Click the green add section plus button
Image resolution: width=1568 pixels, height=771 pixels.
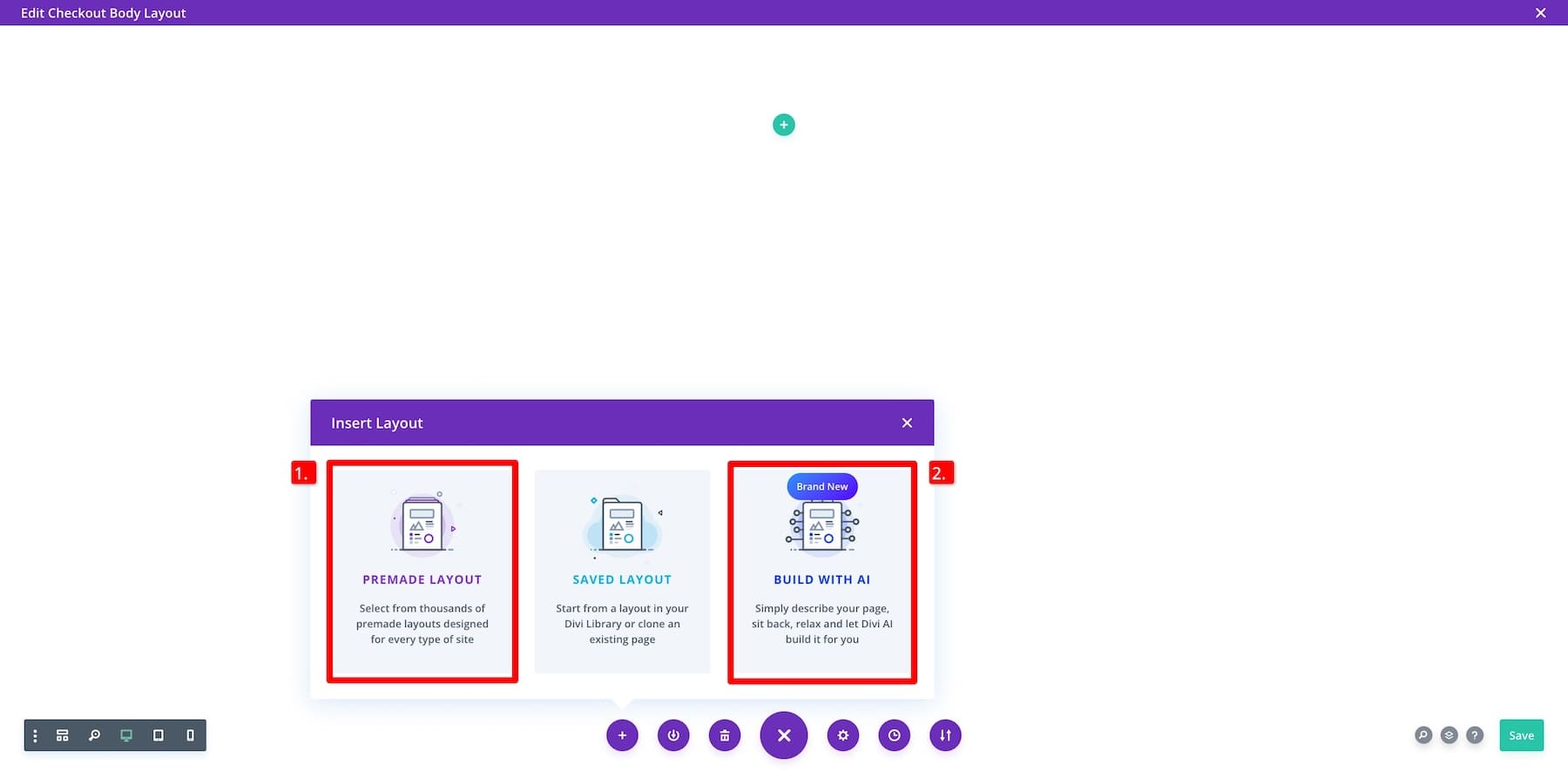click(783, 125)
